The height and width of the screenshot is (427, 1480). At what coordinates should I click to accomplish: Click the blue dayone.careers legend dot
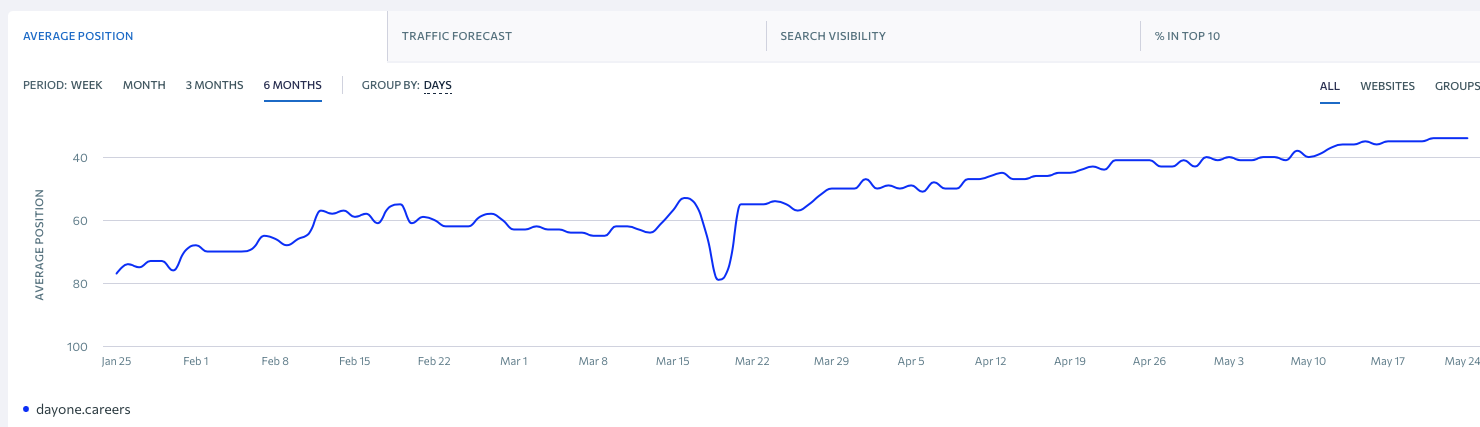[26, 410]
